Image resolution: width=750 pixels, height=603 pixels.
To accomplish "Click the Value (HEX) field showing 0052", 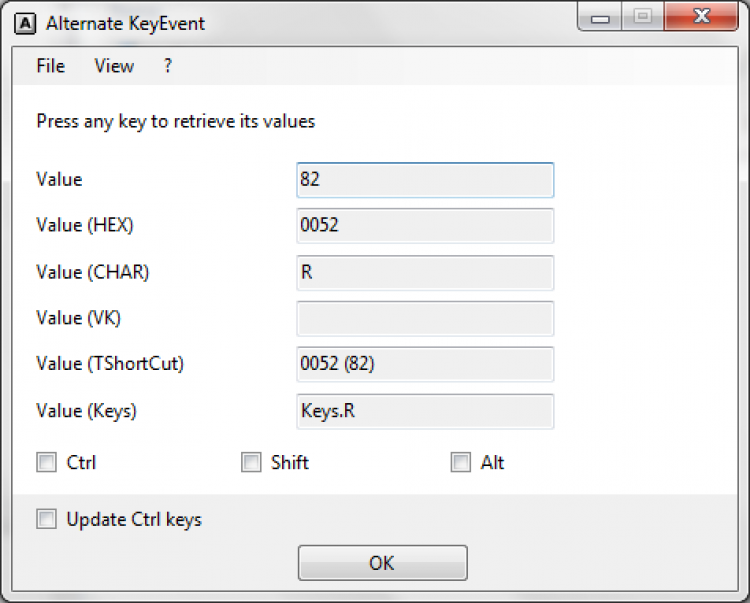I will tap(425, 226).
